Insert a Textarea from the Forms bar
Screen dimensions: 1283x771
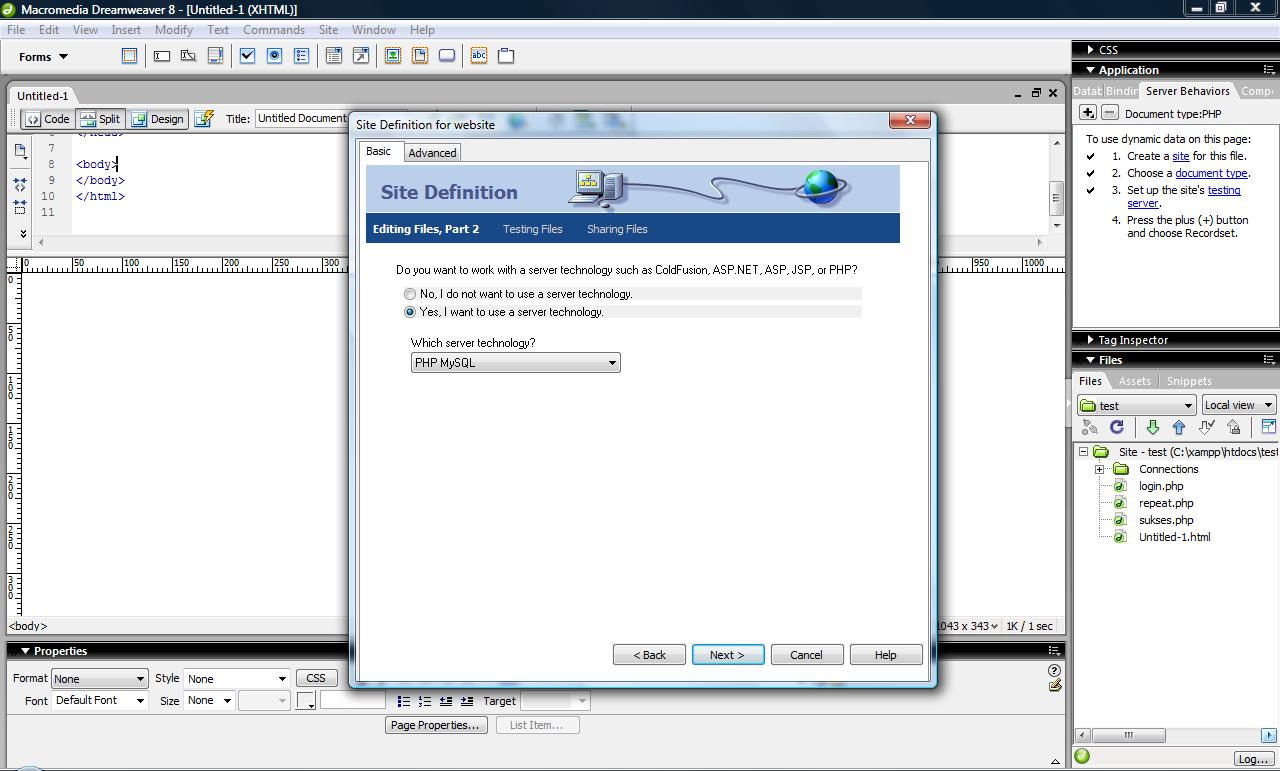click(x=214, y=56)
